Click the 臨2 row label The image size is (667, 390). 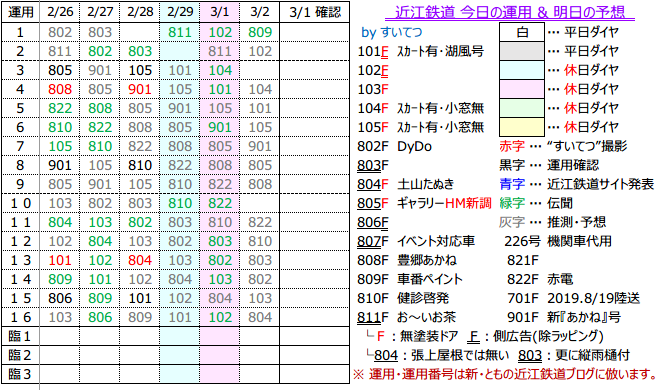coord(20,355)
